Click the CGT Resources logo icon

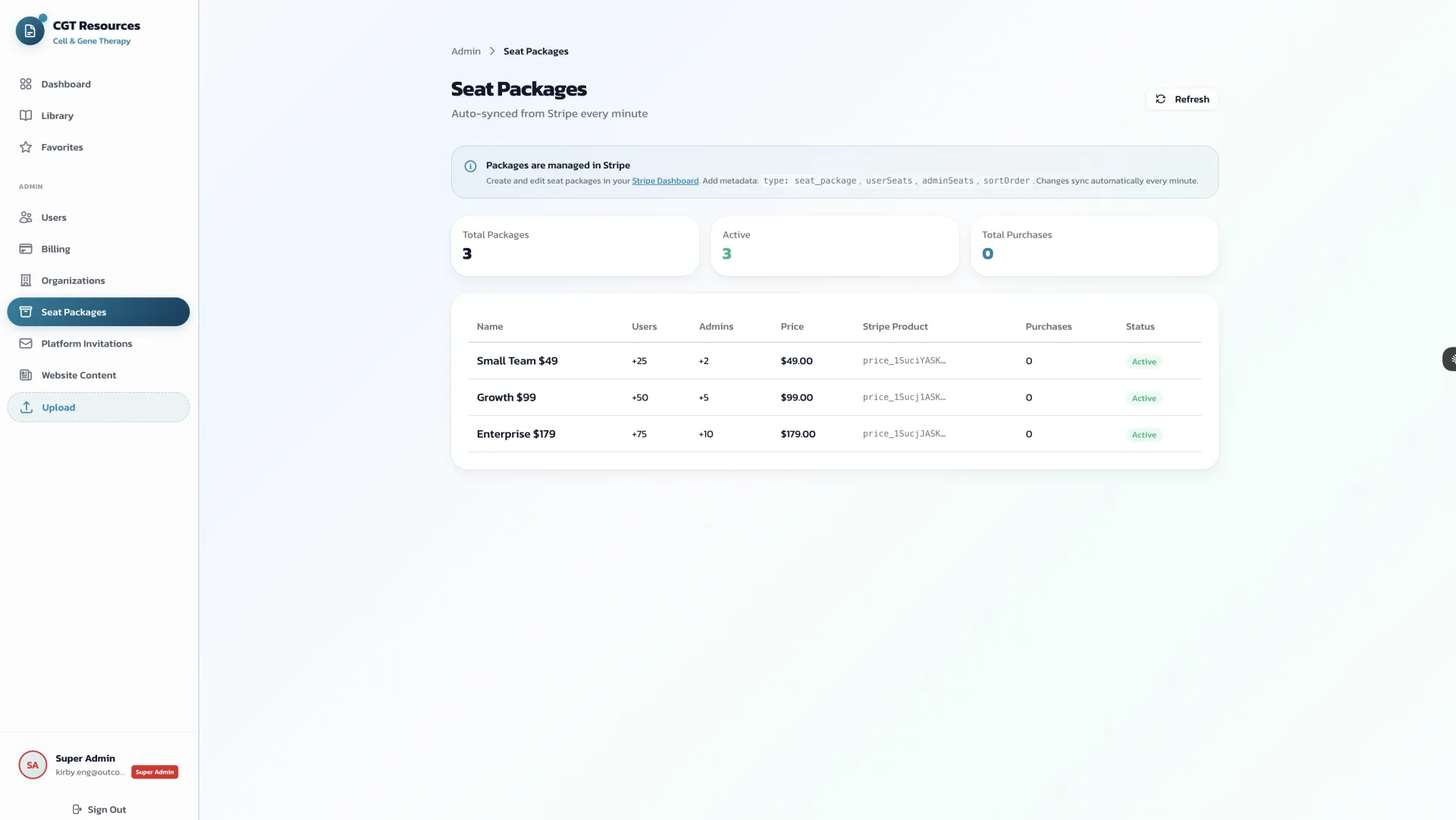30,31
